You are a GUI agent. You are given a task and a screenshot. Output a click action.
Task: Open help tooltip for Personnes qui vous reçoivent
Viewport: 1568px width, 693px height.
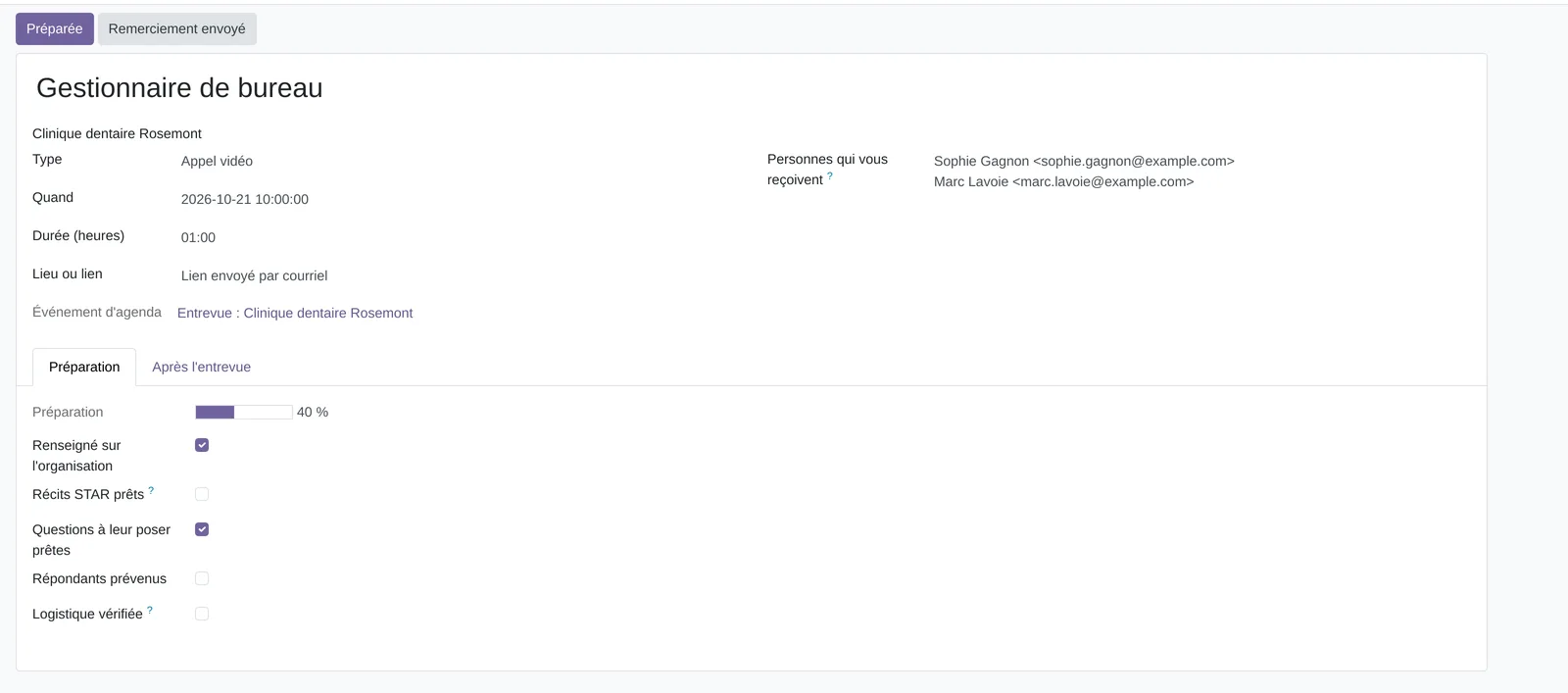click(830, 176)
